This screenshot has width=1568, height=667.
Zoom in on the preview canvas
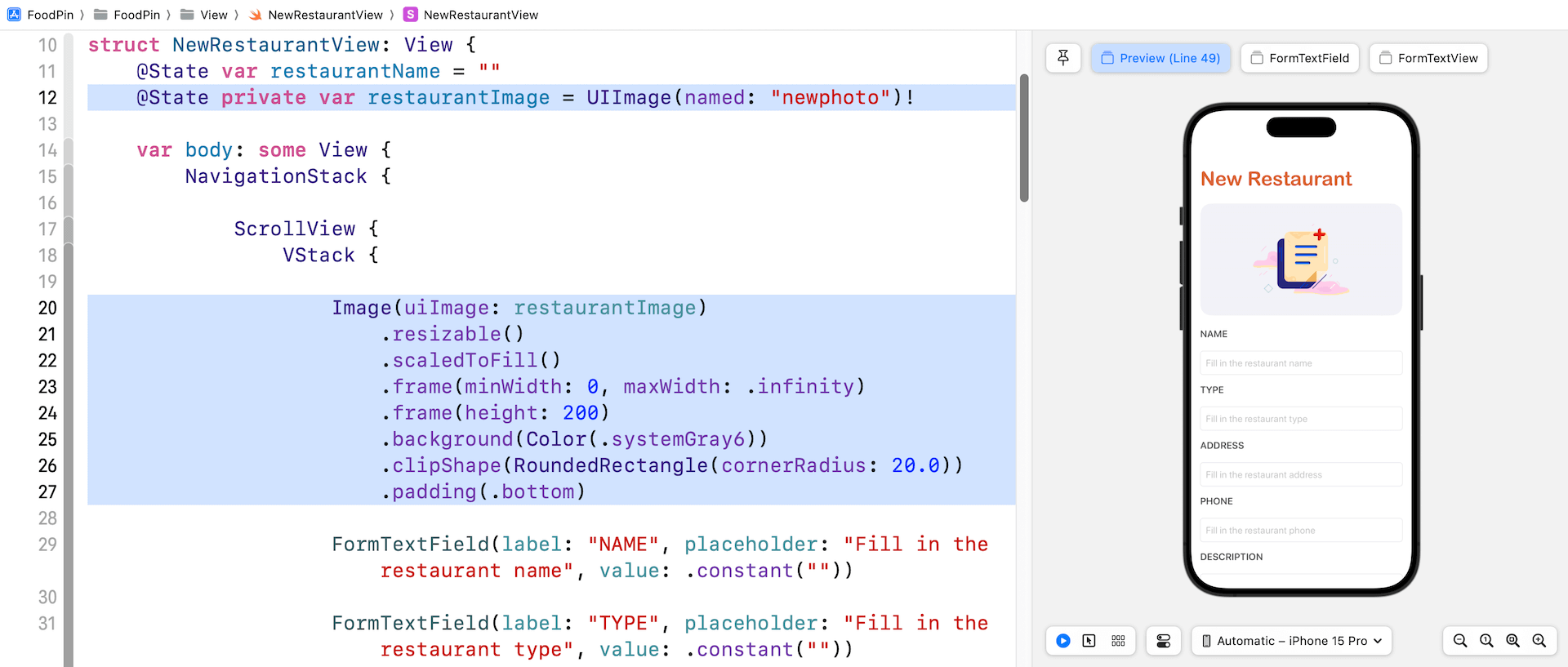click(1539, 641)
